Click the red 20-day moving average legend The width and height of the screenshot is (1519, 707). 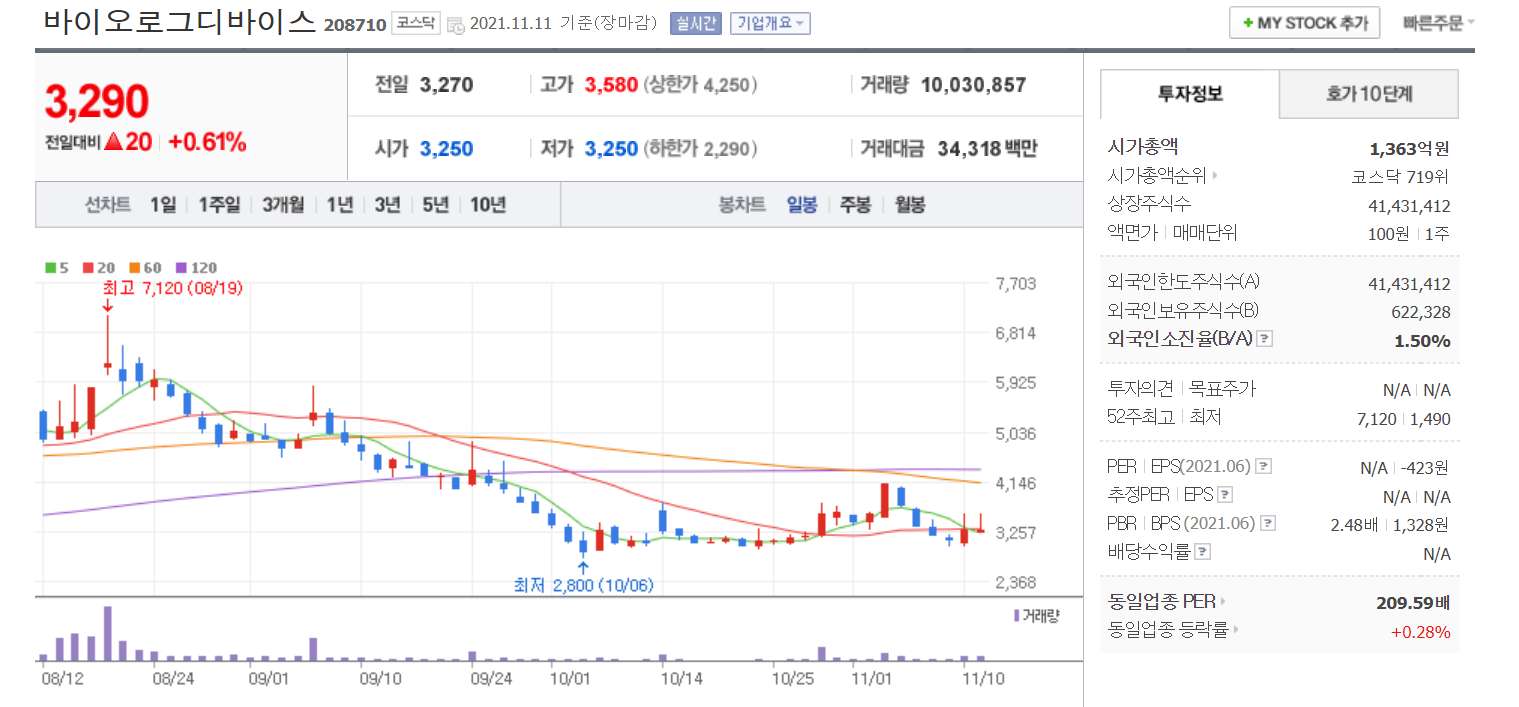[x=99, y=267]
